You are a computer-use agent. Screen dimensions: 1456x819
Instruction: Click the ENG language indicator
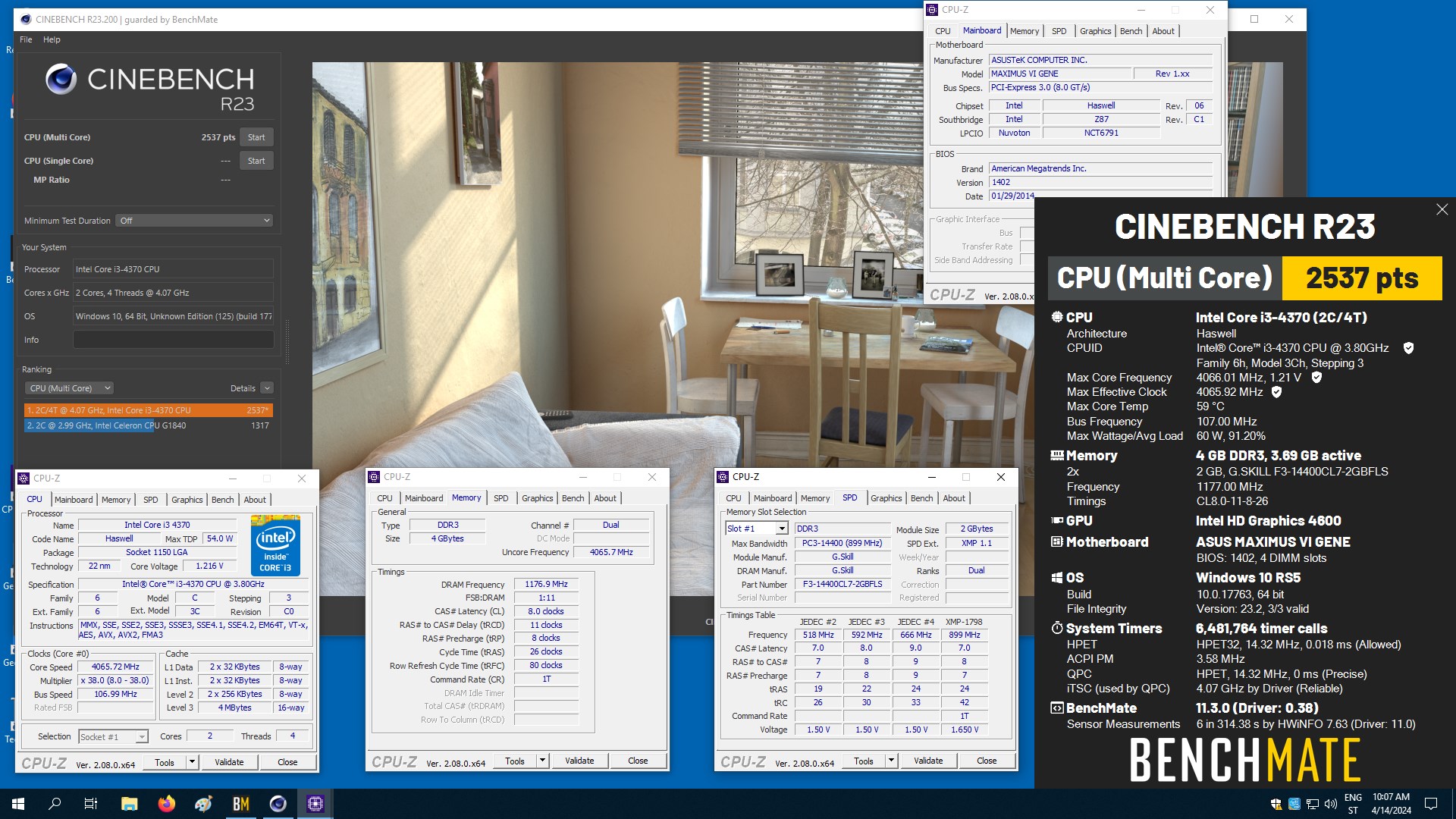click(1353, 798)
